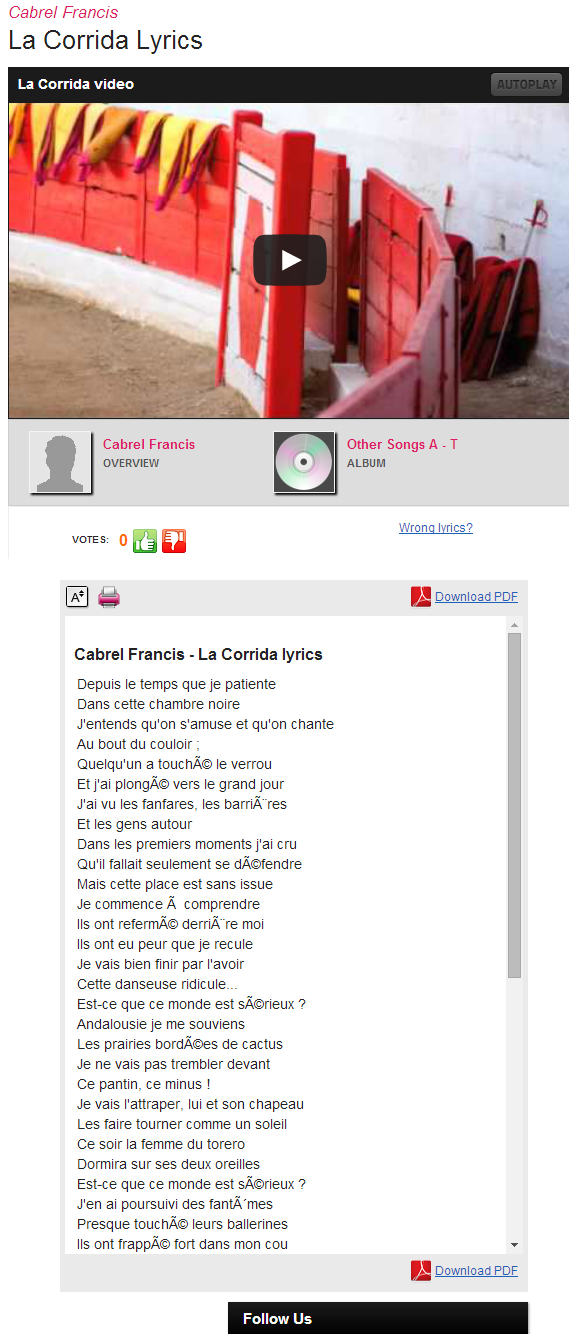Viewport: 569px width, 1334px height.
Task: Open the Other Songs A - T album
Action: coord(402,444)
